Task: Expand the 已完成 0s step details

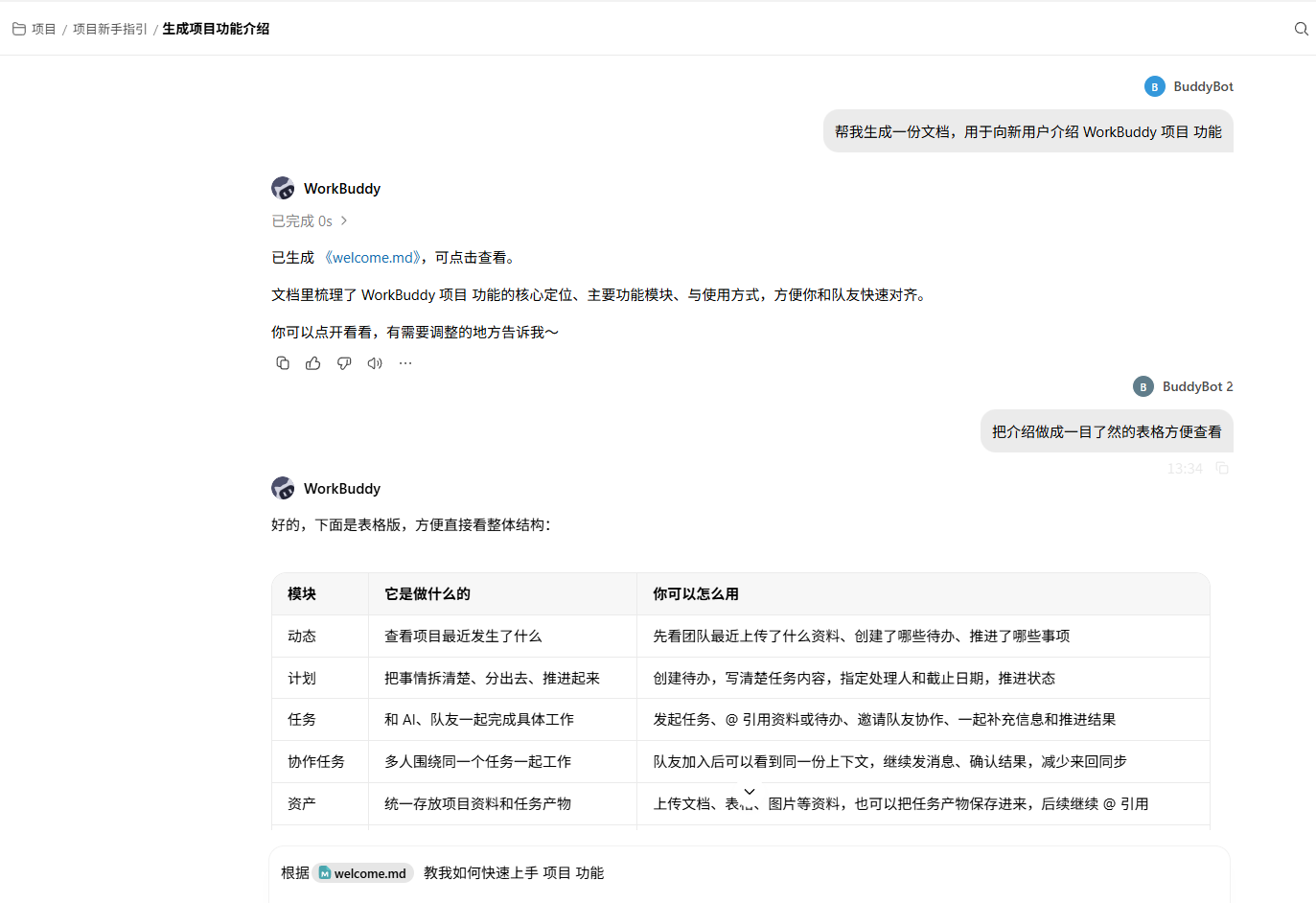Action: click(310, 221)
